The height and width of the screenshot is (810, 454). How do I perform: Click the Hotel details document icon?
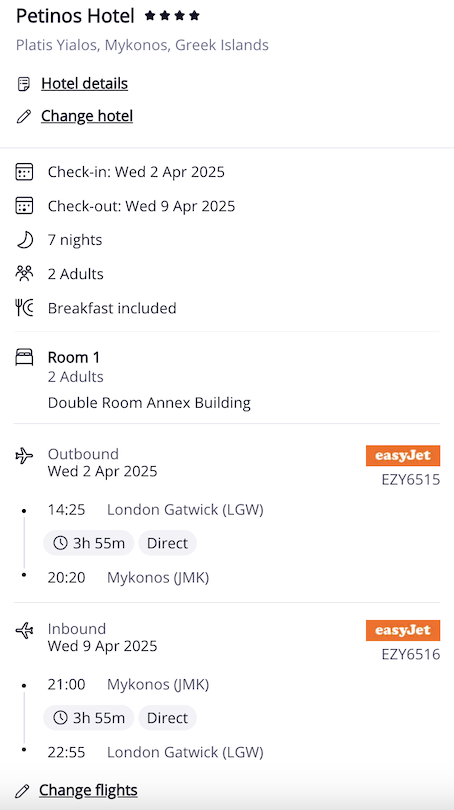point(23,84)
